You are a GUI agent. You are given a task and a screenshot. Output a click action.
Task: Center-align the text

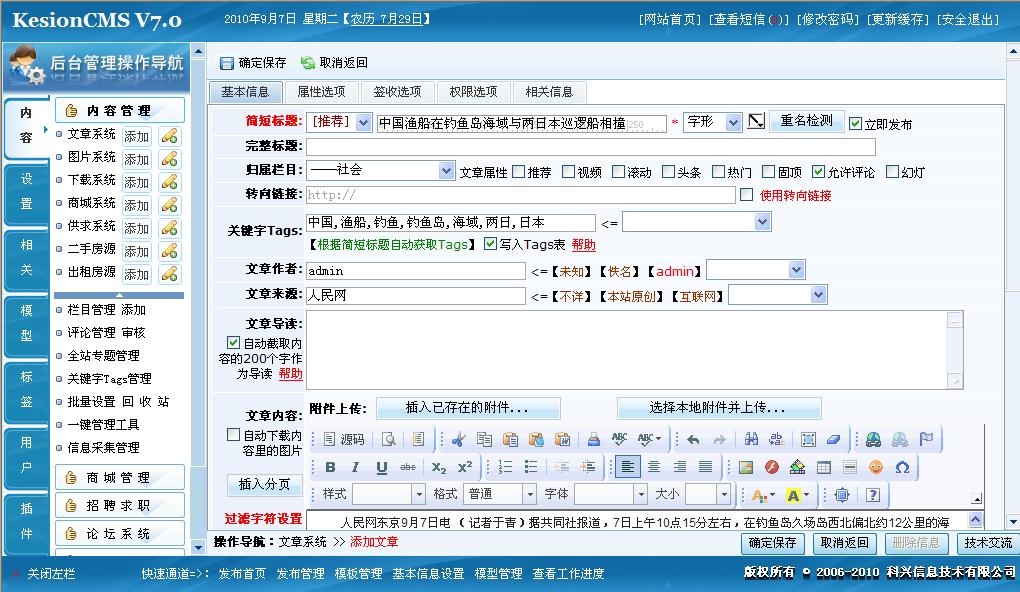click(654, 467)
